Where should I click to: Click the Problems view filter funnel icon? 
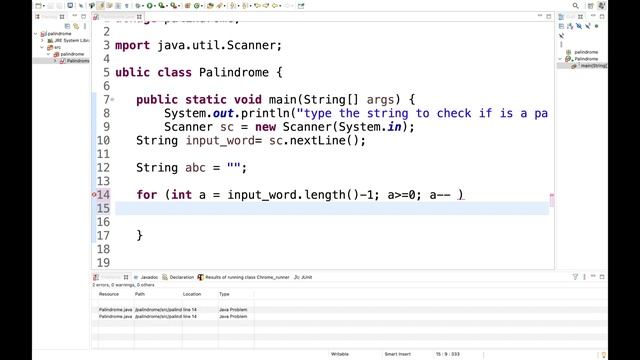click(x=575, y=277)
